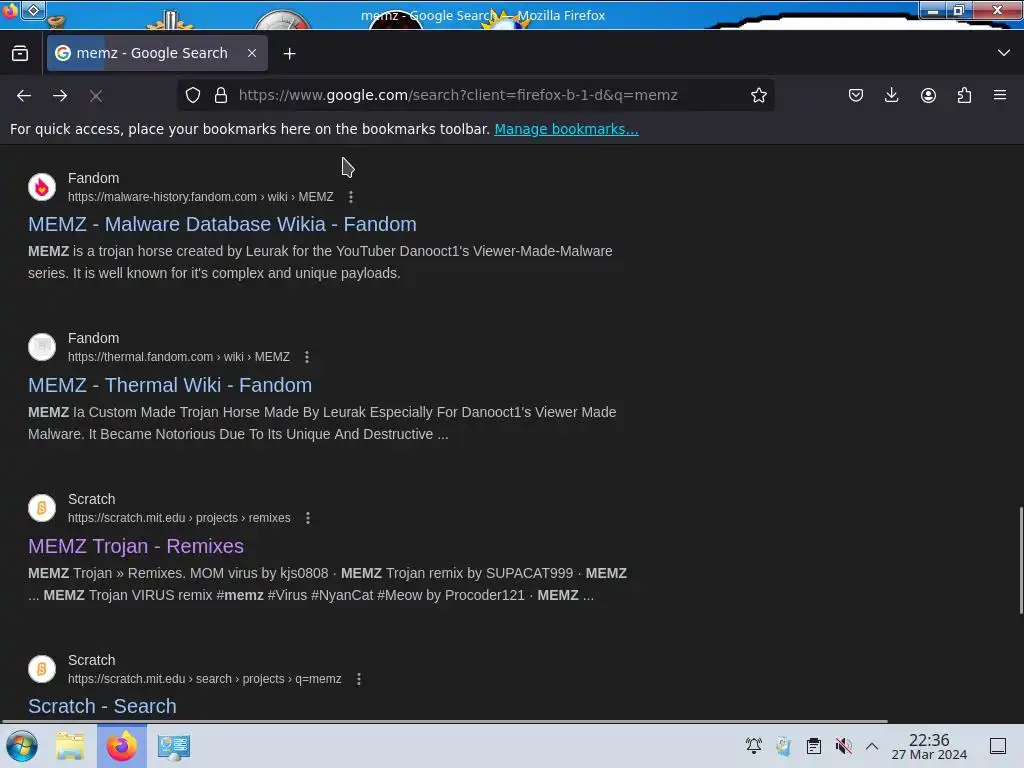The width and height of the screenshot is (1024, 768).
Task: Open MEMZ - Thermal Wiki result
Action: tap(170, 385)
